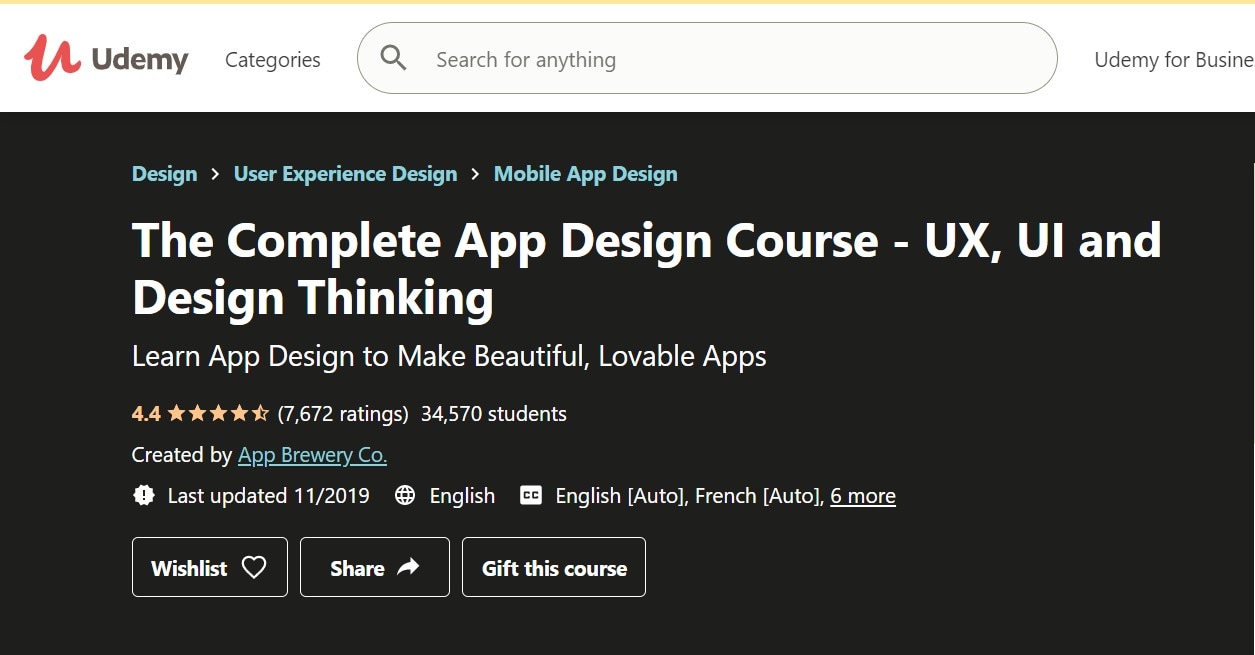Open Udemy for Business menu item

(1173, 60)
